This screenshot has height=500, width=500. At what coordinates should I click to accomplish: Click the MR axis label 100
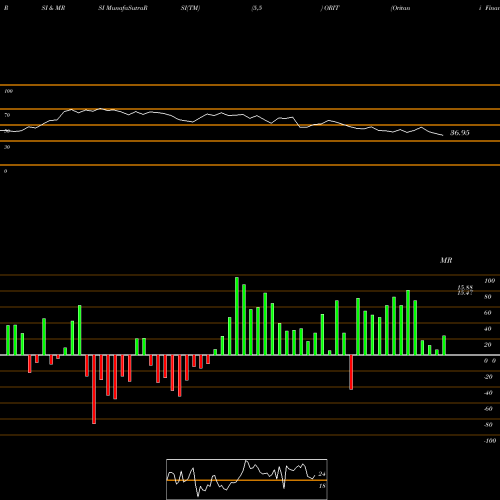coord(489,281)
